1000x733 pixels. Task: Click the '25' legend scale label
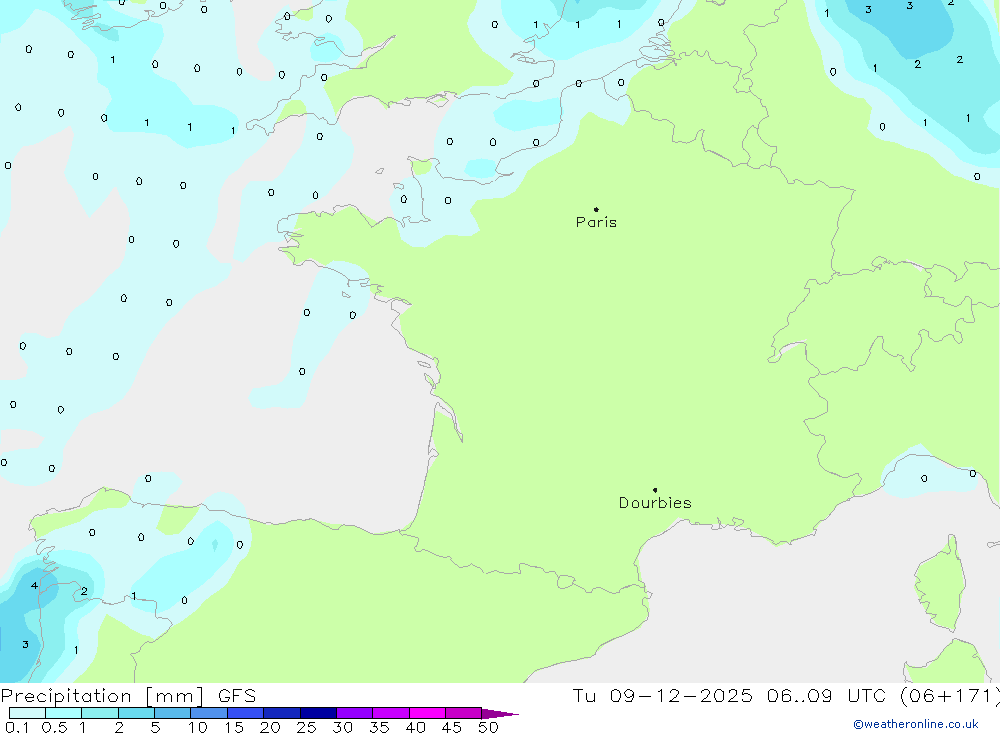306,727
